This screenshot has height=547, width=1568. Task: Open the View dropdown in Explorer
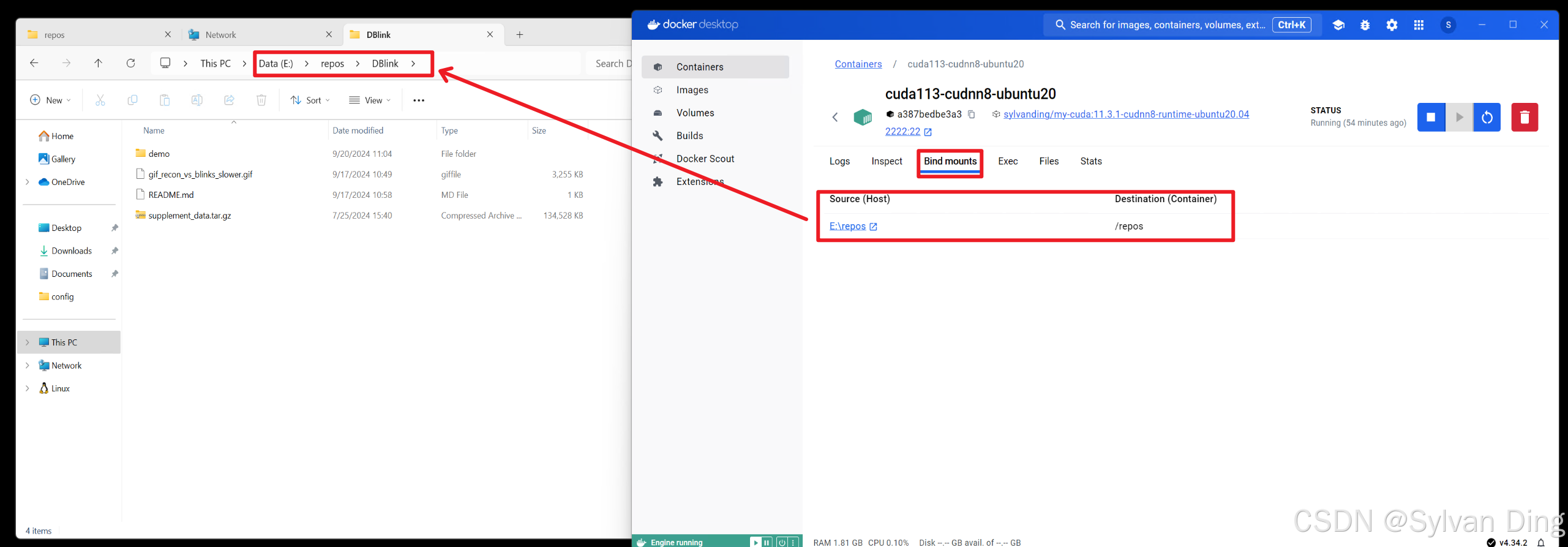370,100
